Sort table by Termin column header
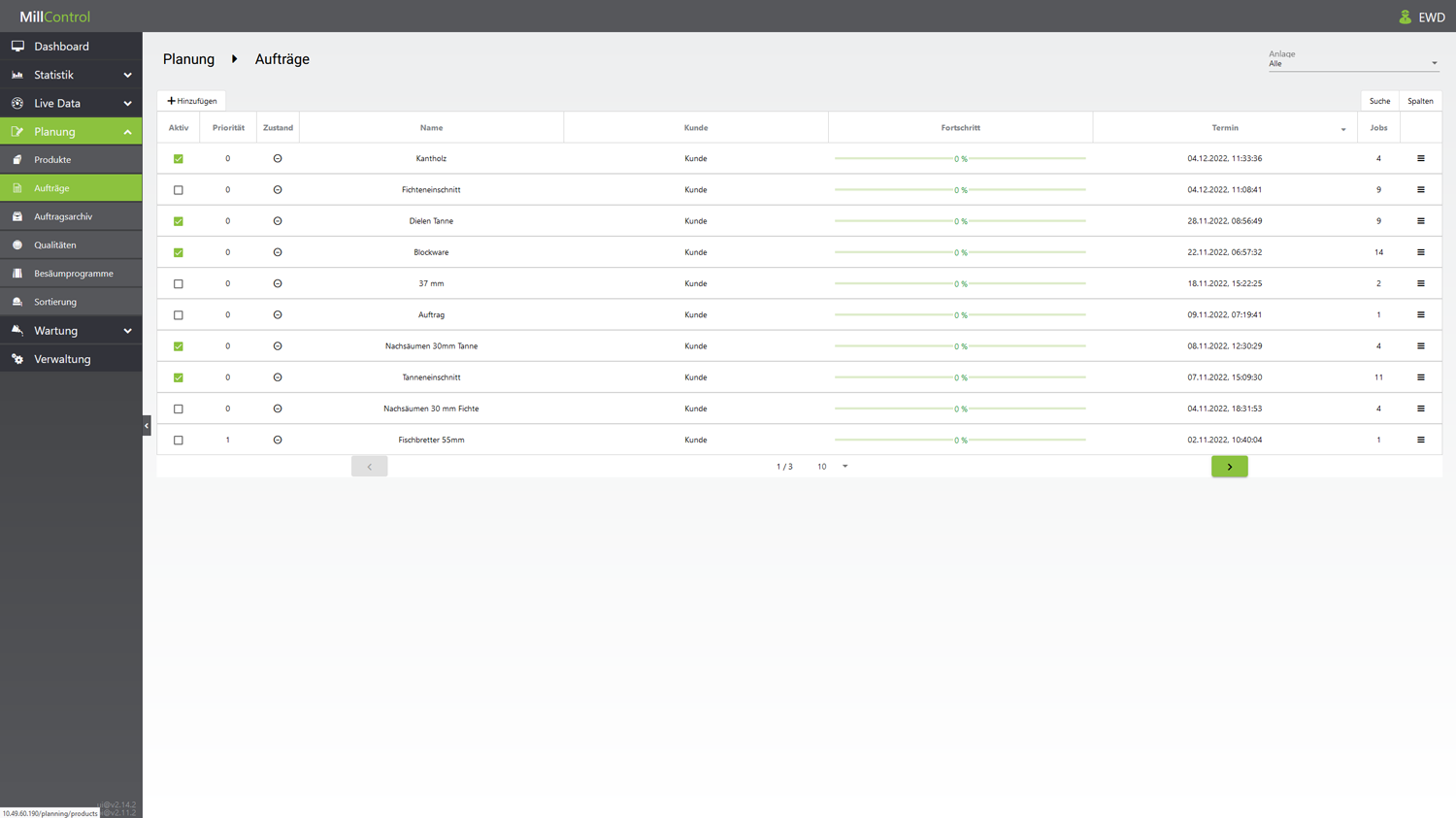 pos(1224,128)
